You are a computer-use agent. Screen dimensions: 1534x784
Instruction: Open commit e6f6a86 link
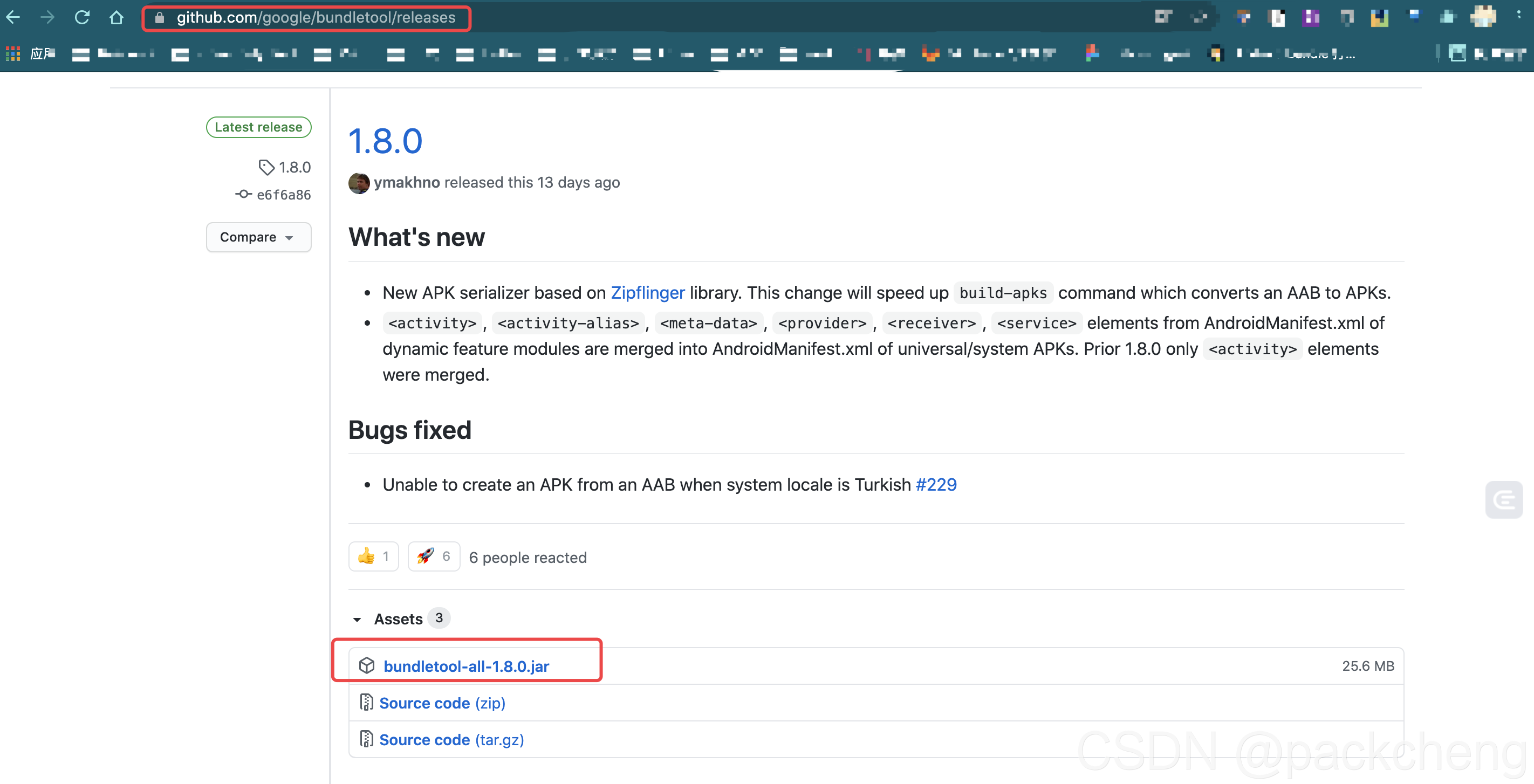[284, 195]
